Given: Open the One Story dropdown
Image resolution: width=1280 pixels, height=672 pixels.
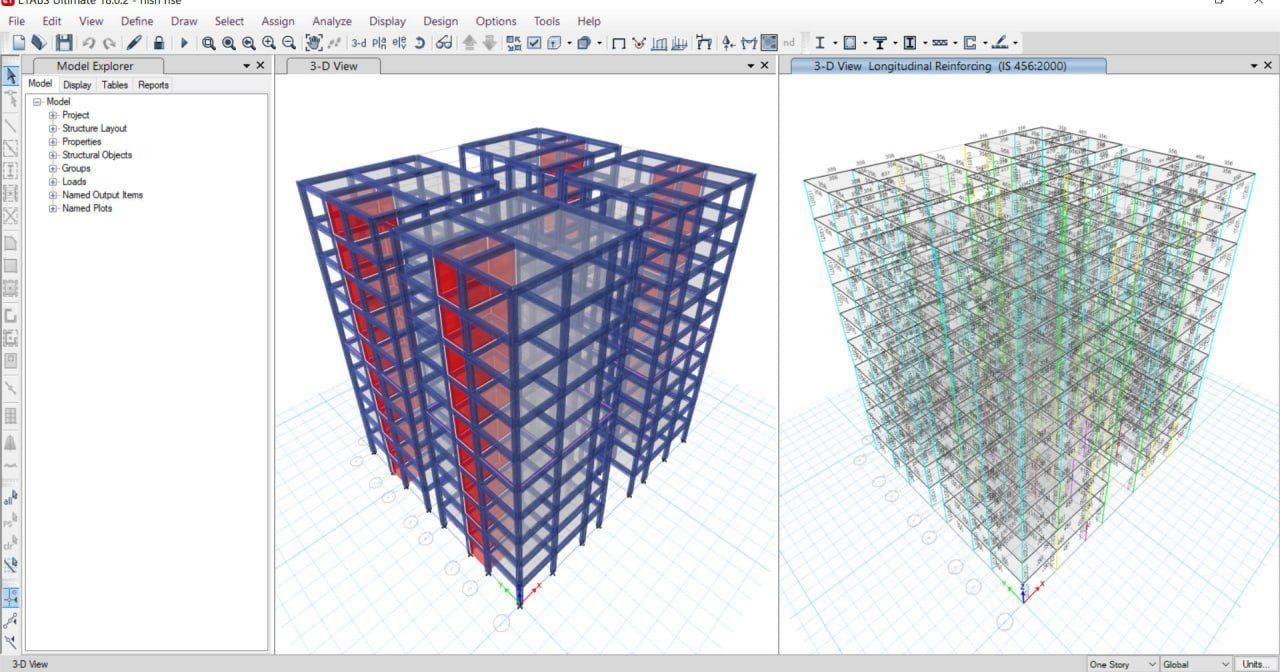Looking at the screenshot, I should pyautogui.click(x=1122, y=664).
